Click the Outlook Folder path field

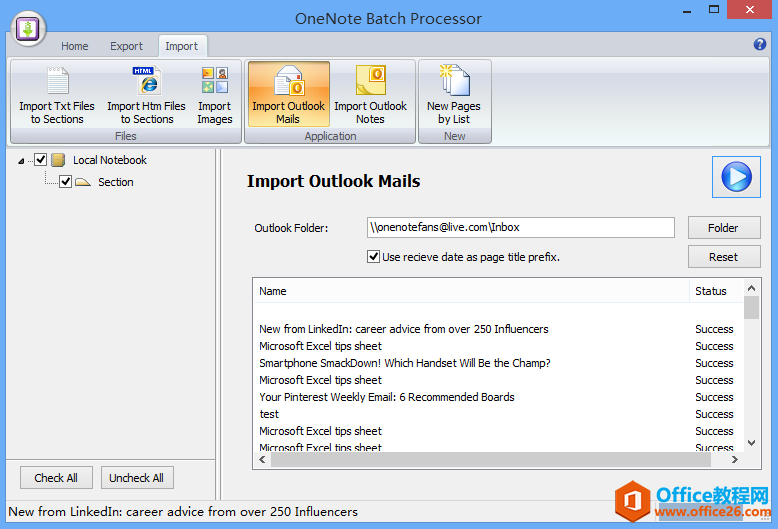520,227
